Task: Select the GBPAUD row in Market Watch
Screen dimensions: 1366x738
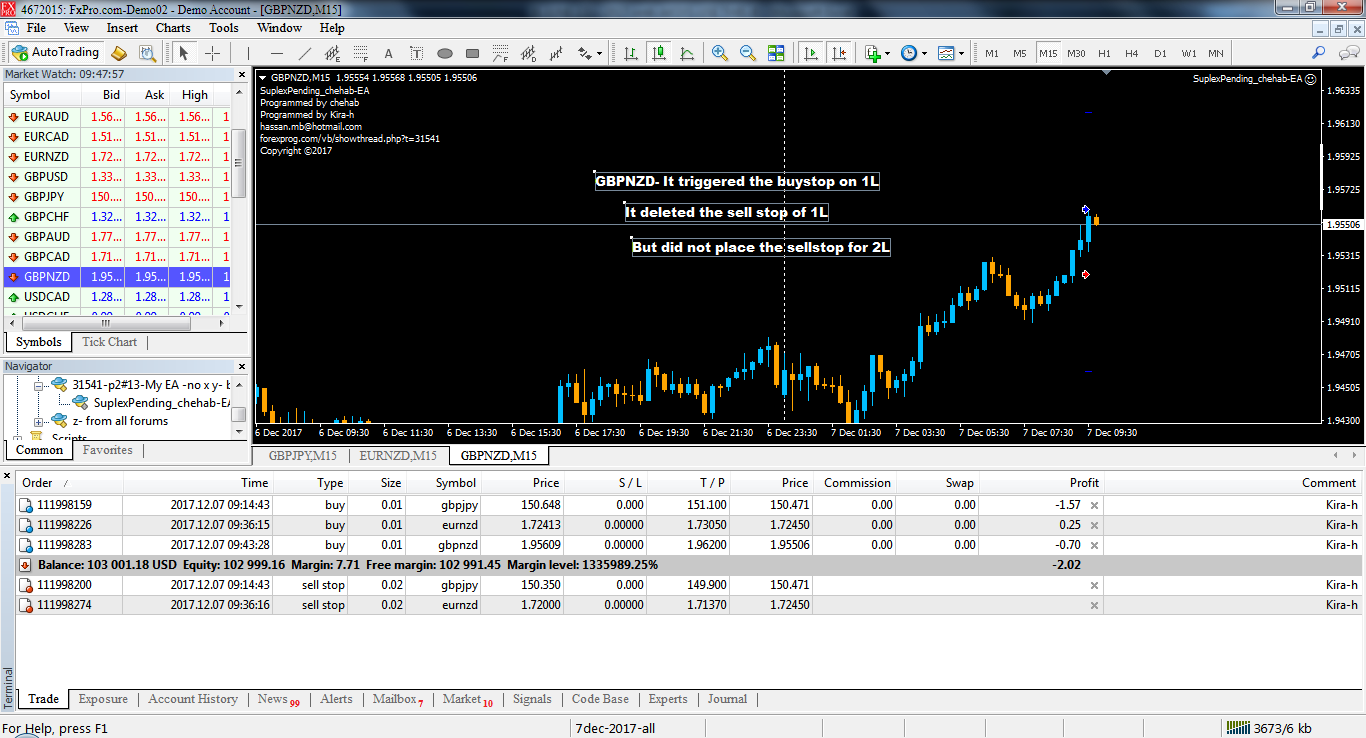Action: (x=117, y=237)
